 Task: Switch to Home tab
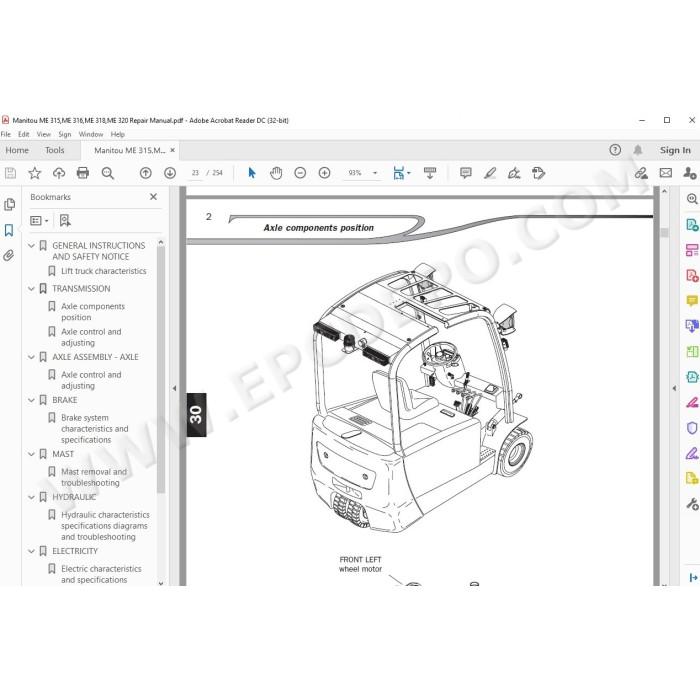[17, 150]
